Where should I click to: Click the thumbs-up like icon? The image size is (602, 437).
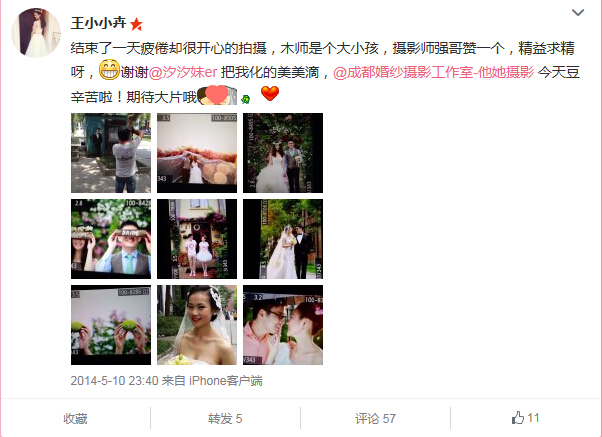(x=518, y=418)
